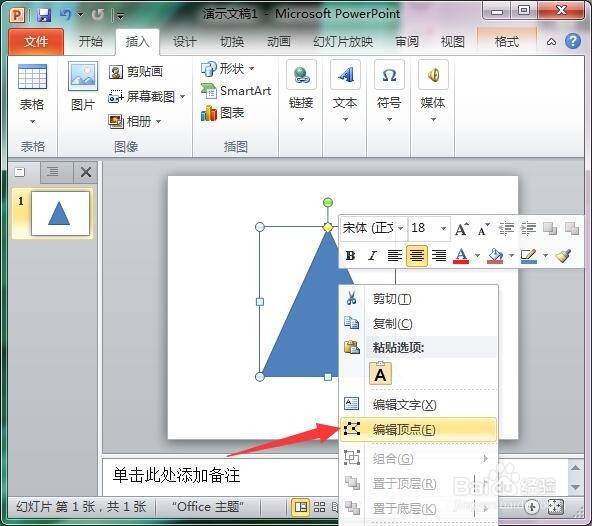The width and height of the screenshot is (592, 526).
Task: Decrease font size in mini toolbar
Action: 483,228
